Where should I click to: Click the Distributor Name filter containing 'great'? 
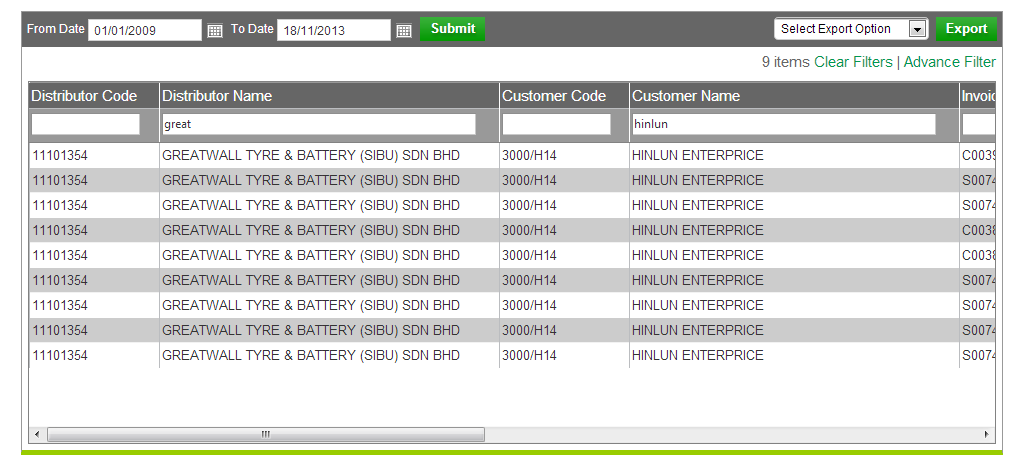click(x=319, y=124)
